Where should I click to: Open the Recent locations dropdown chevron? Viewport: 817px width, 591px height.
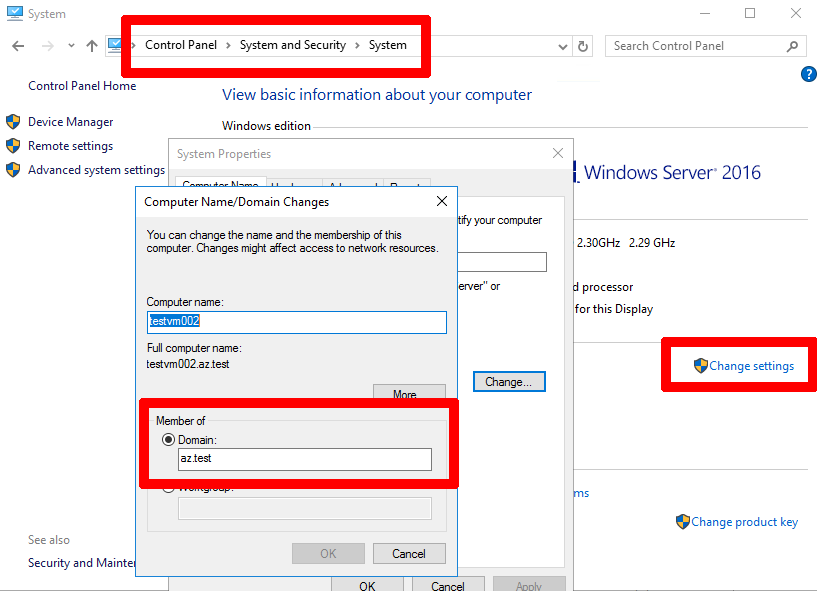click(x=71, y=46)
